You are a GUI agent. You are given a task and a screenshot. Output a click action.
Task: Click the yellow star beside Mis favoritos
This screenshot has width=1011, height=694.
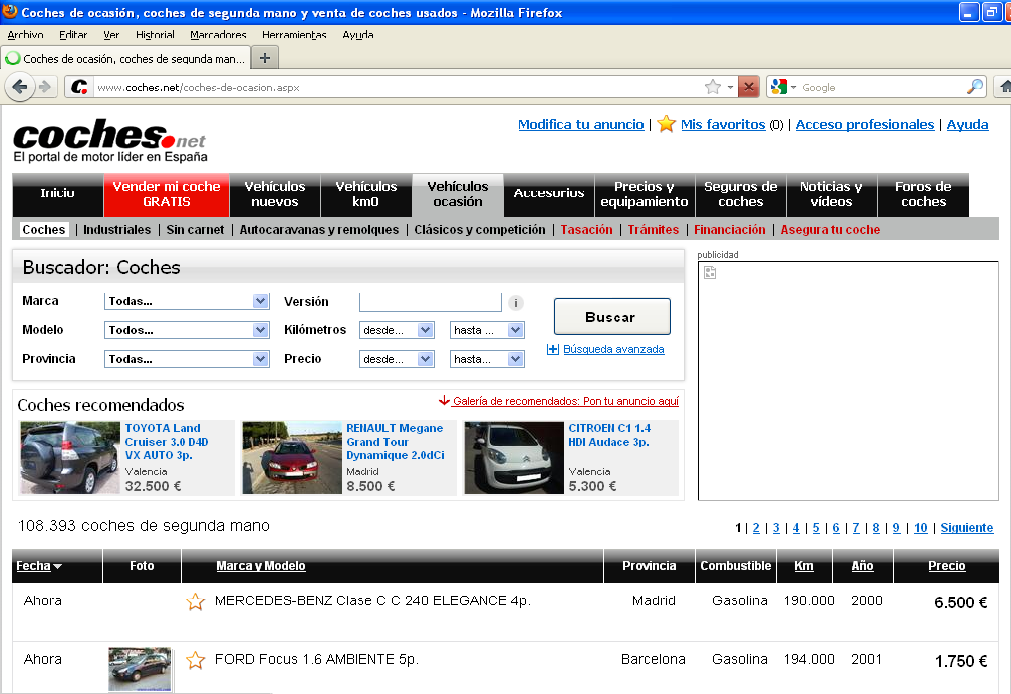tap(667, 124)
